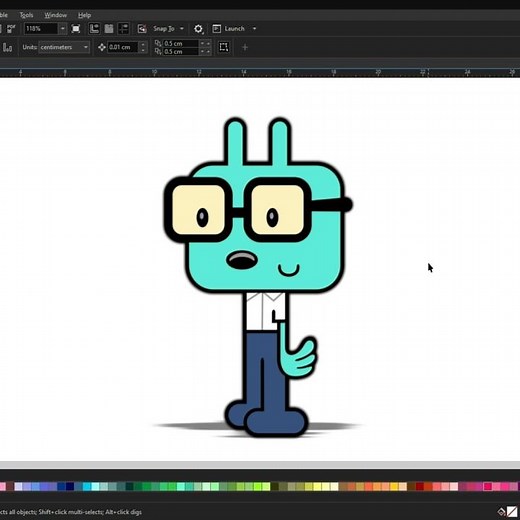Click the upper 0.5 cm duplicate distance field
Viewport: 520px width, 520px height.
(x=181, y=43)
